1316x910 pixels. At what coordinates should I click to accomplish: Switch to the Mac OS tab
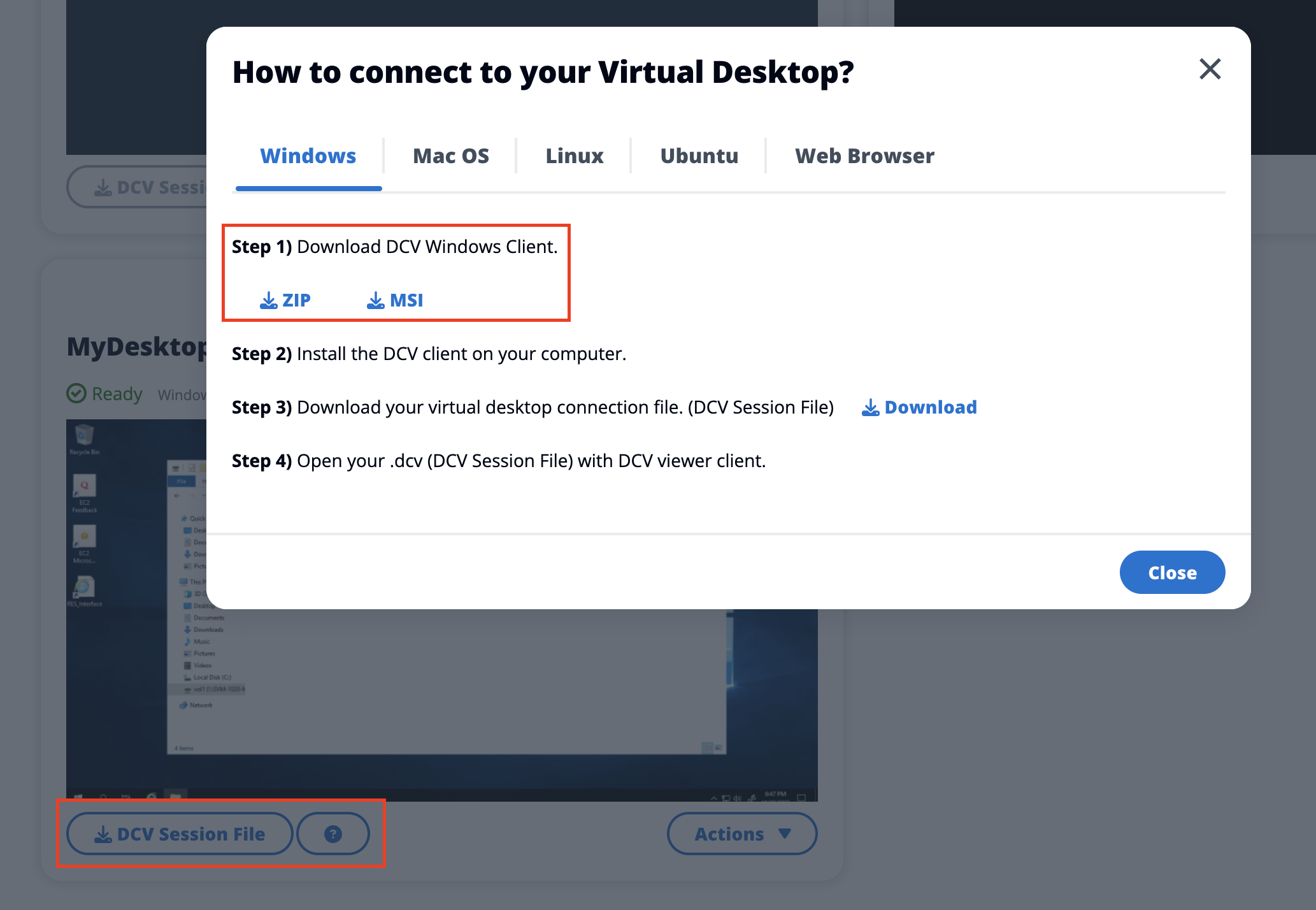coord(450,155)
